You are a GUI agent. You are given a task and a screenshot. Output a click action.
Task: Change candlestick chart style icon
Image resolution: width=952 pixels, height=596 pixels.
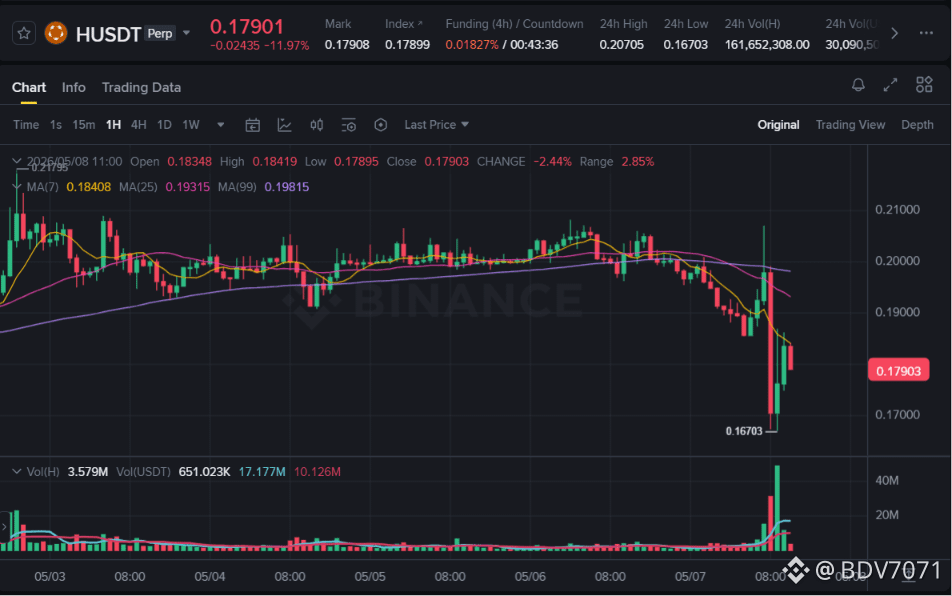click(x=316, y=125)
